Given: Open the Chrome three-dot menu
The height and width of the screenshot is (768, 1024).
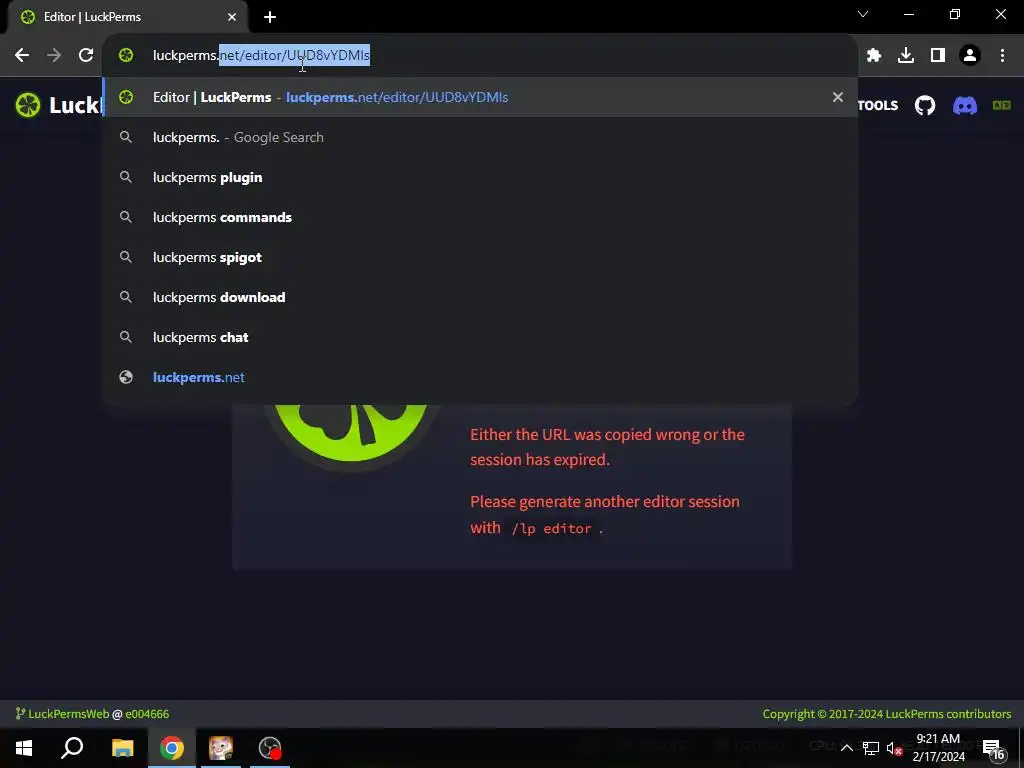Looking at the screenshot, I should point(1002,56).
